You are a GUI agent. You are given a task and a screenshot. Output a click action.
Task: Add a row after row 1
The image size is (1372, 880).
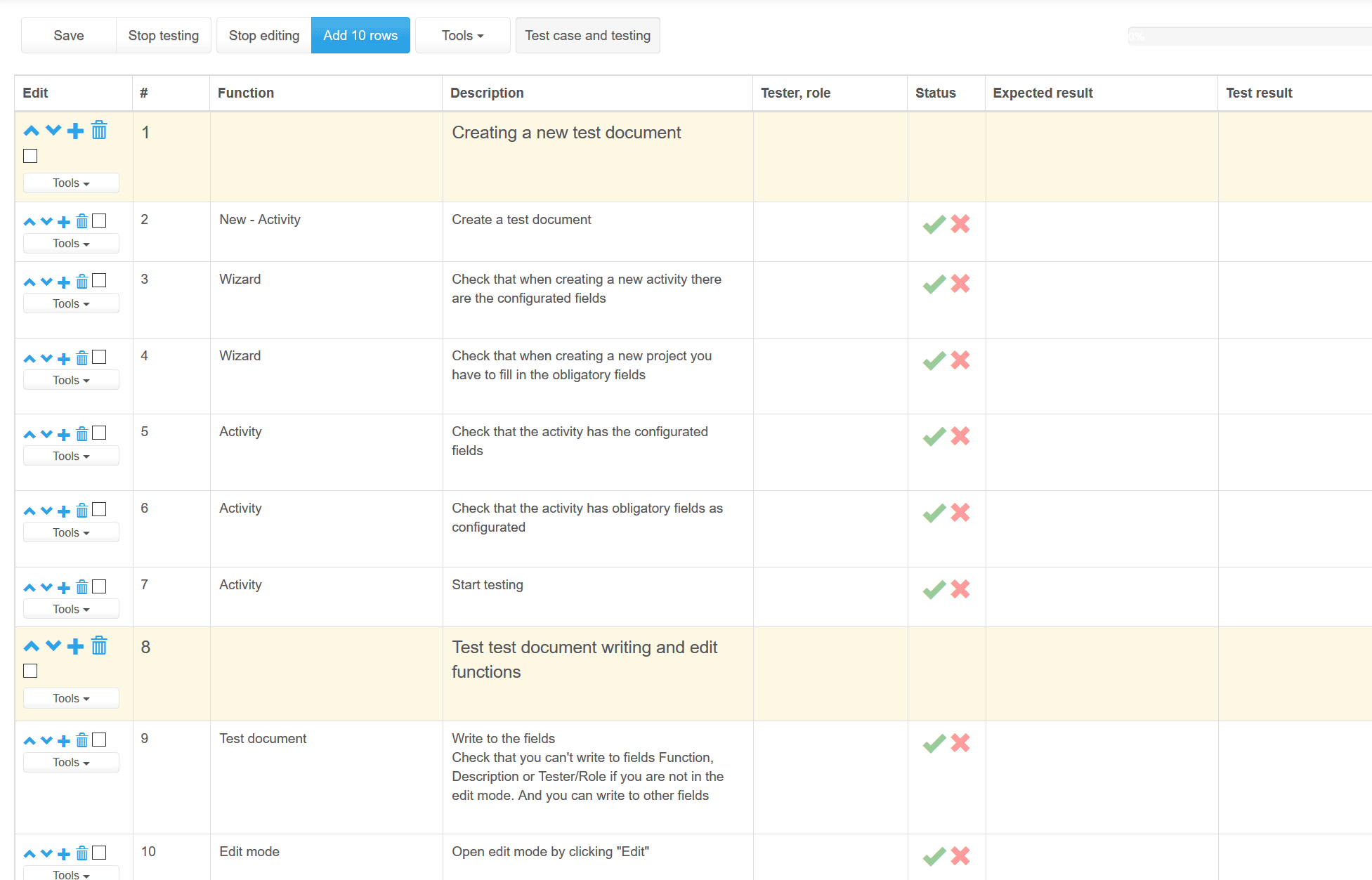[75, 131]
